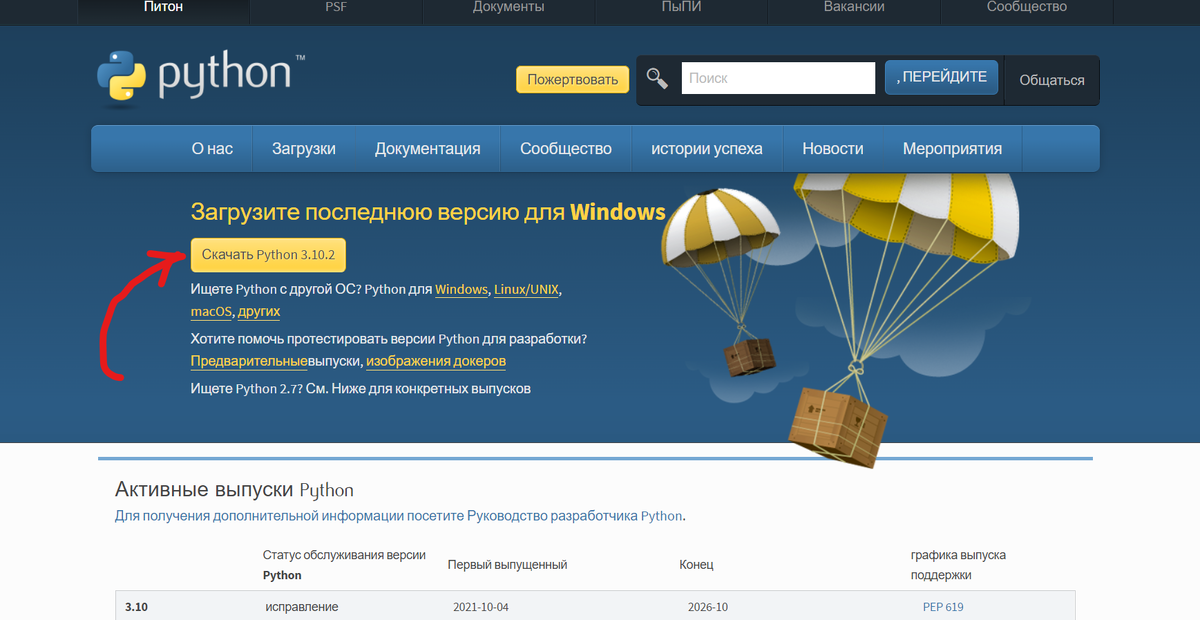The width and height of the screenshot is (1200, 620).
Task: Click the Загрузите последнюю версию для Windows heading
Action: coord(428,212)
